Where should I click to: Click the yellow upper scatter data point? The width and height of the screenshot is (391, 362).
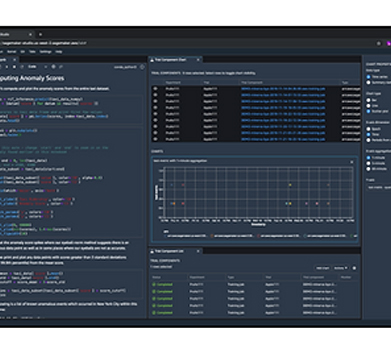(x=290, y=185)
